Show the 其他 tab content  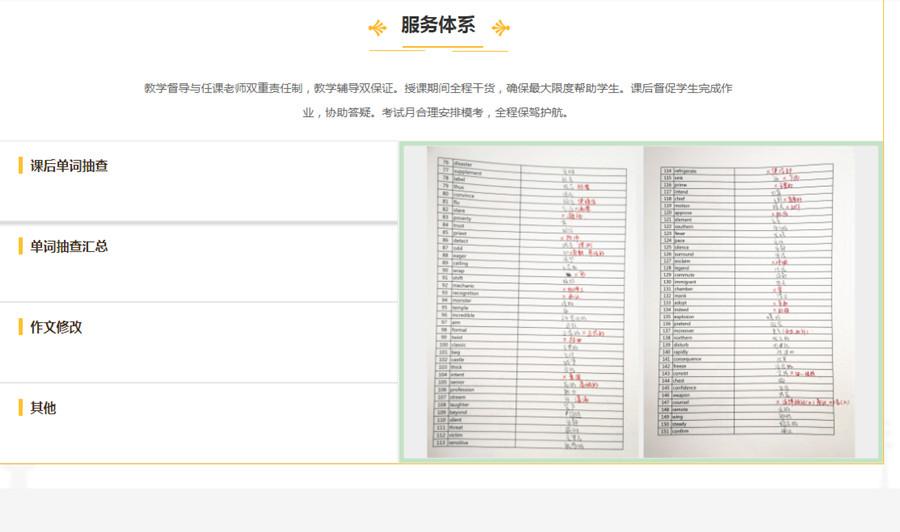tap(43, 408)
